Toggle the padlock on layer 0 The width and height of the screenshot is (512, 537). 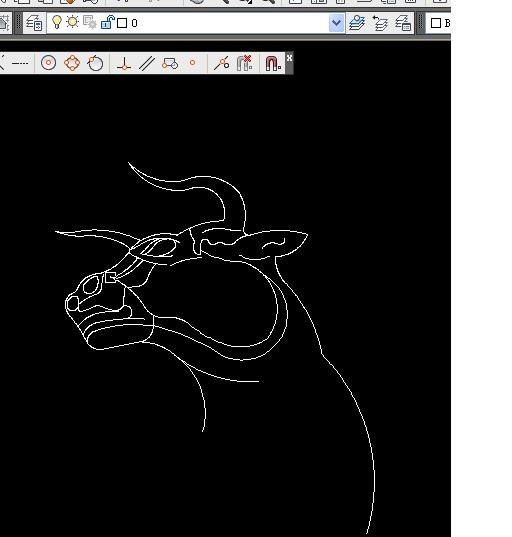(x=107, y=23)
